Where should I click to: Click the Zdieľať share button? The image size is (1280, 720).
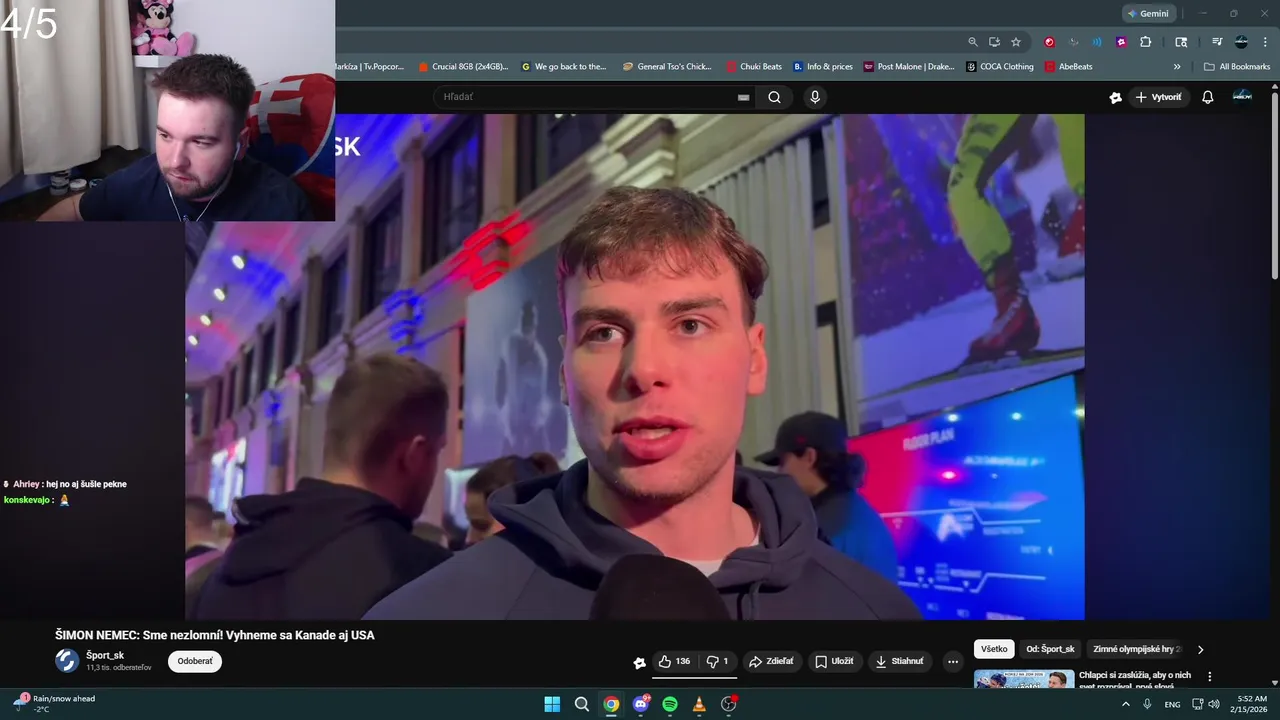point(771,661)
